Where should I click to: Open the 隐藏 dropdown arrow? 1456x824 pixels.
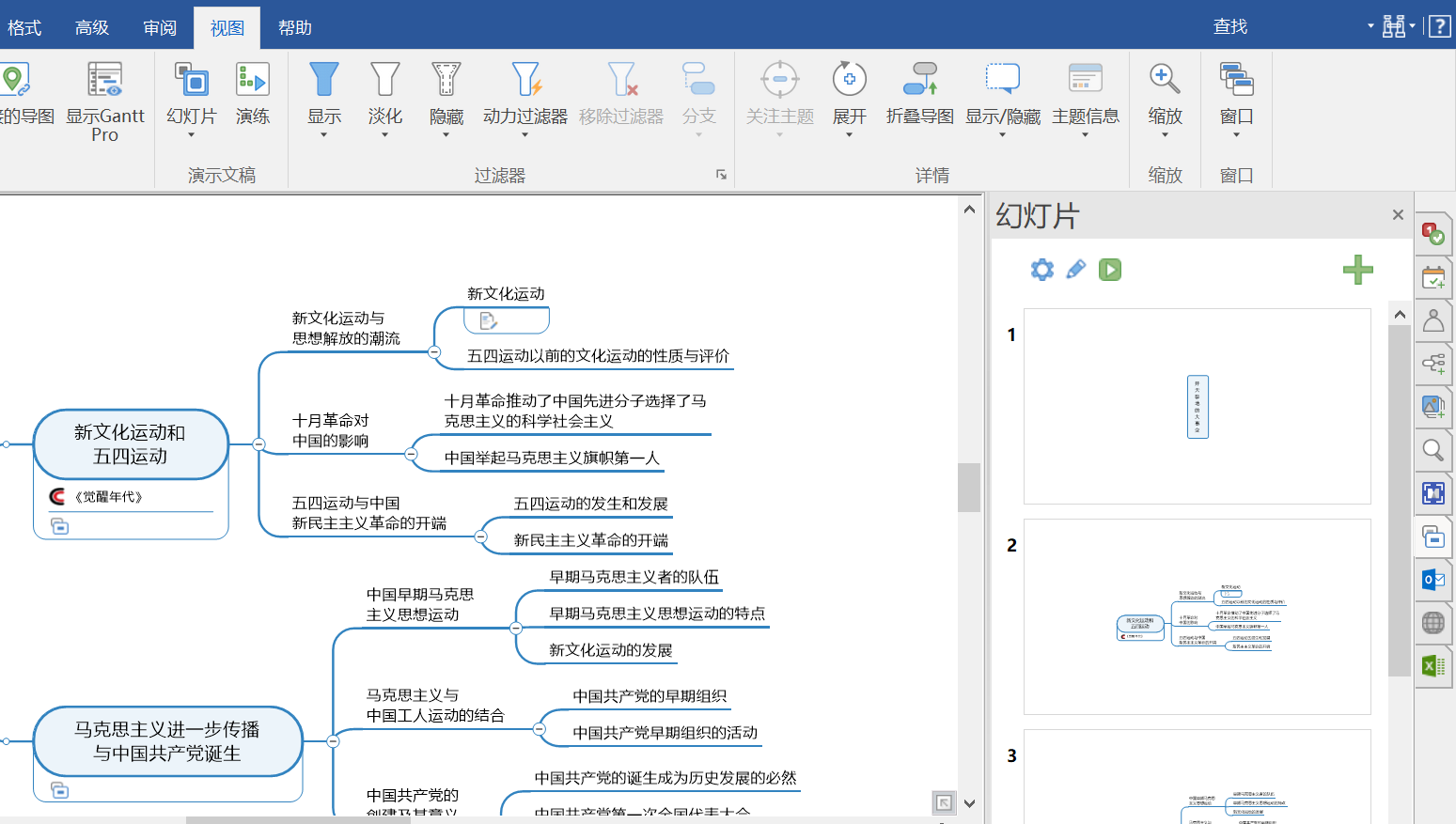pyautogui.click(x=446, y=135)
